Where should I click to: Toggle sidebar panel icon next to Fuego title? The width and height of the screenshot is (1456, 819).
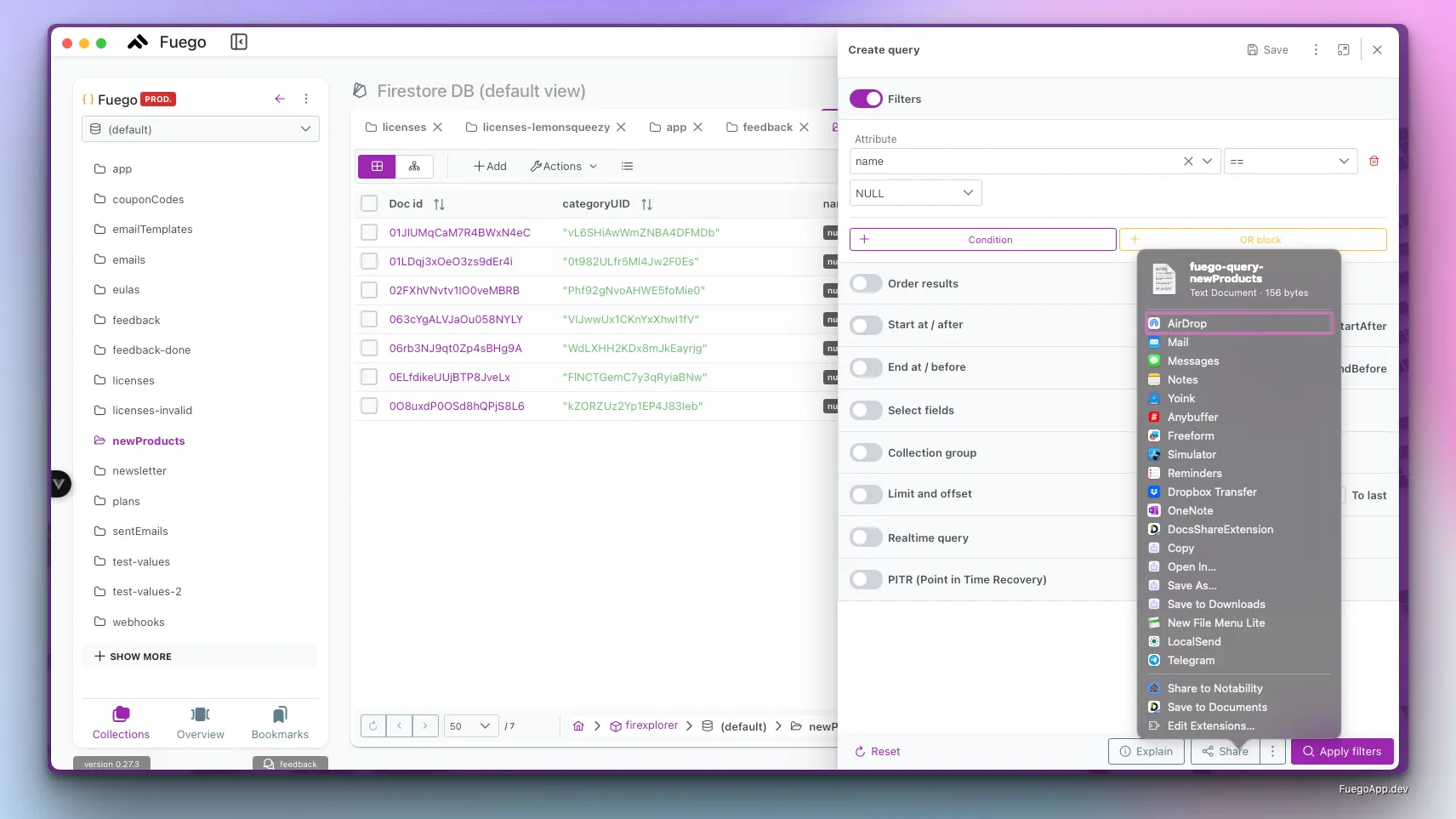point(239,42)
